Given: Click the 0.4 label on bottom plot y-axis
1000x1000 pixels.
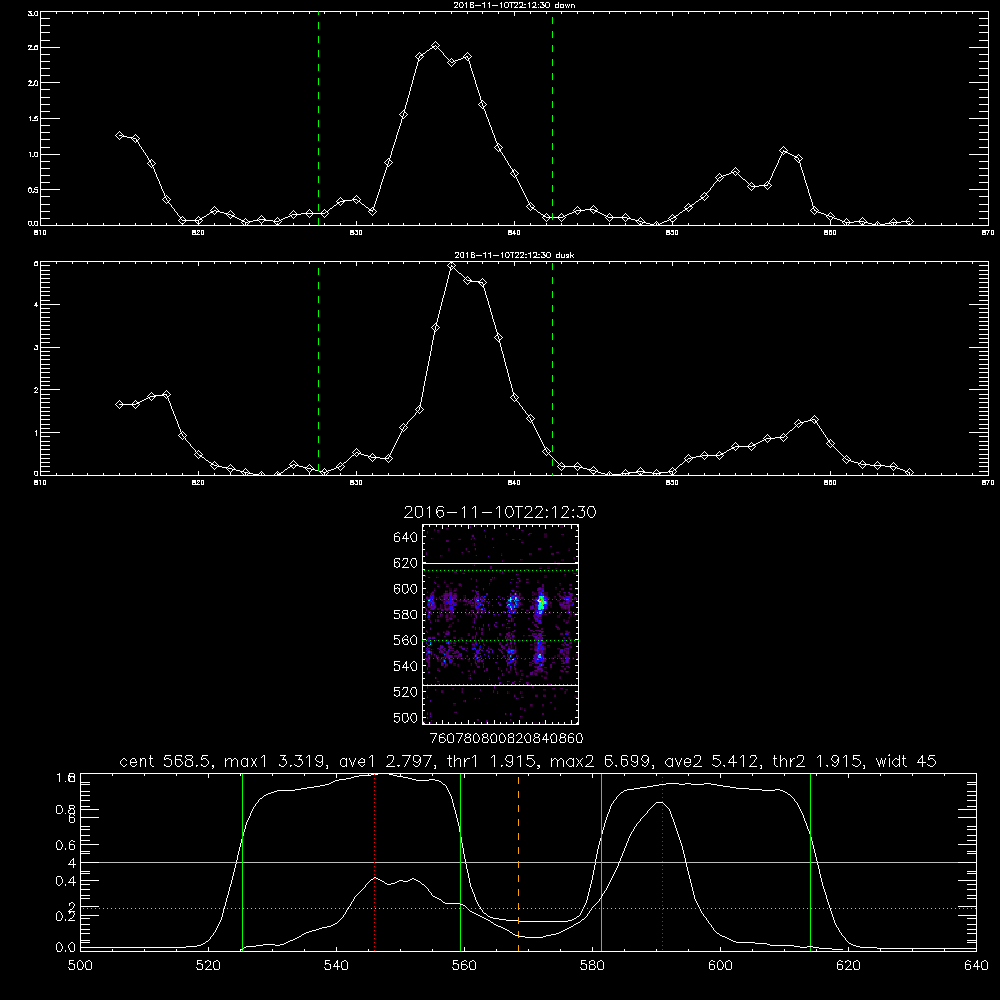Looking at the screenshot, I should [66, 881].
